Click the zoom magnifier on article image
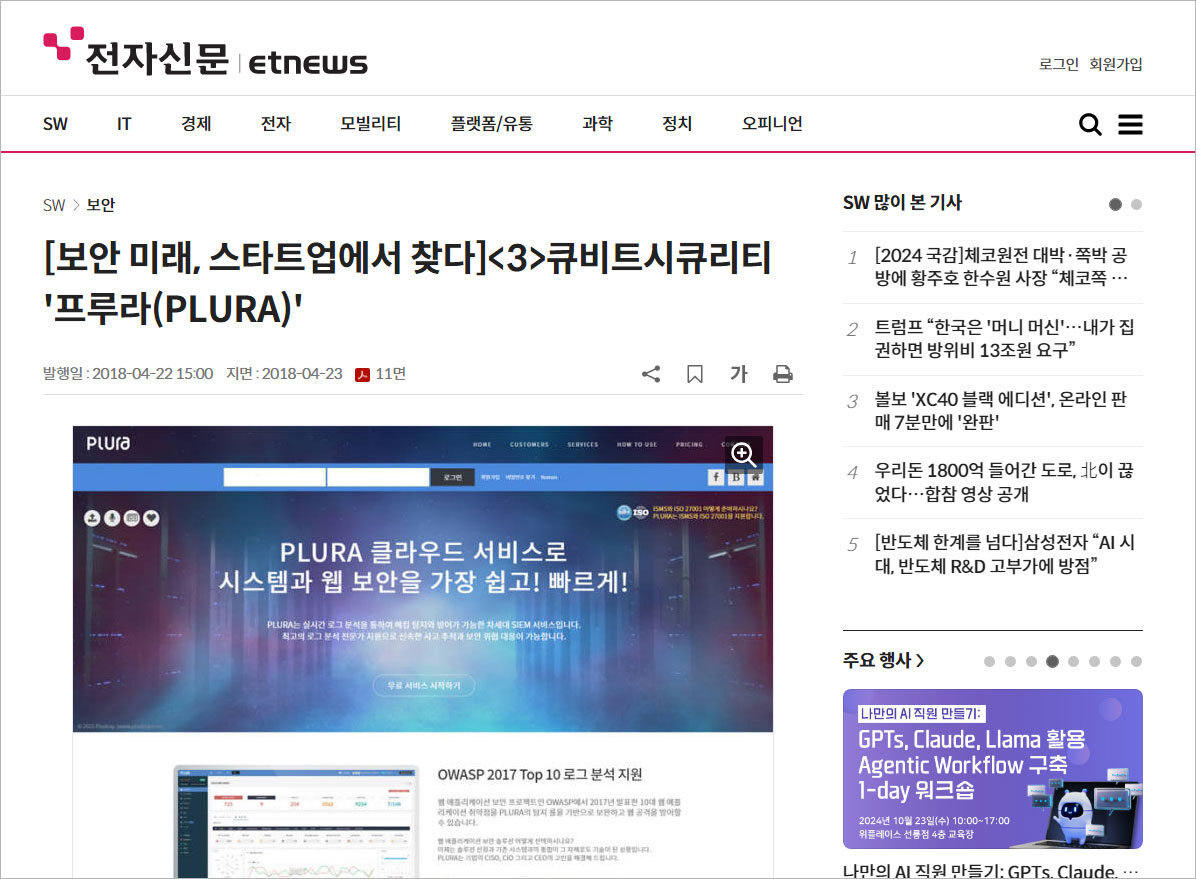1196x879 pixels. click(743, 454)
